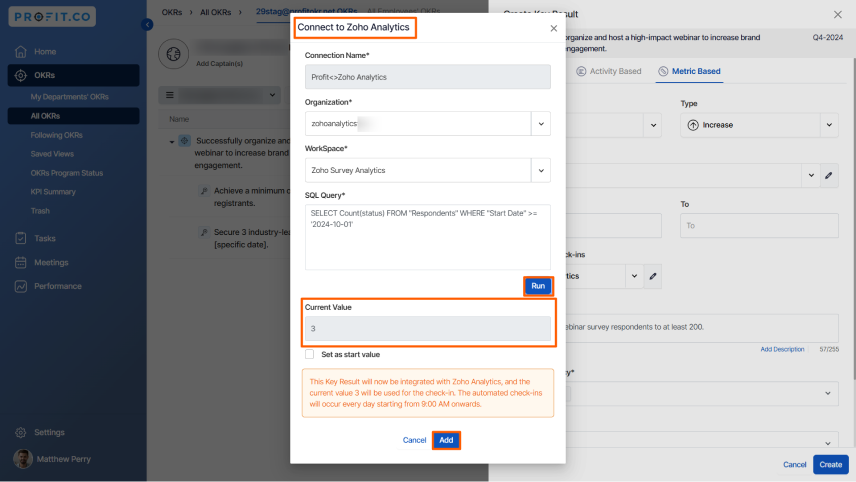Click the Increase arrow icon
The height and width of the screenshot is (482, 856).
click(693, 125)
